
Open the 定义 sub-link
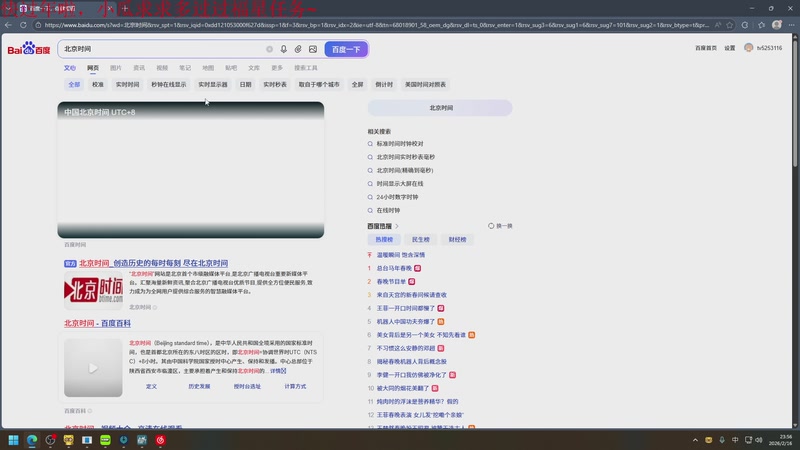tap(152, 387)
